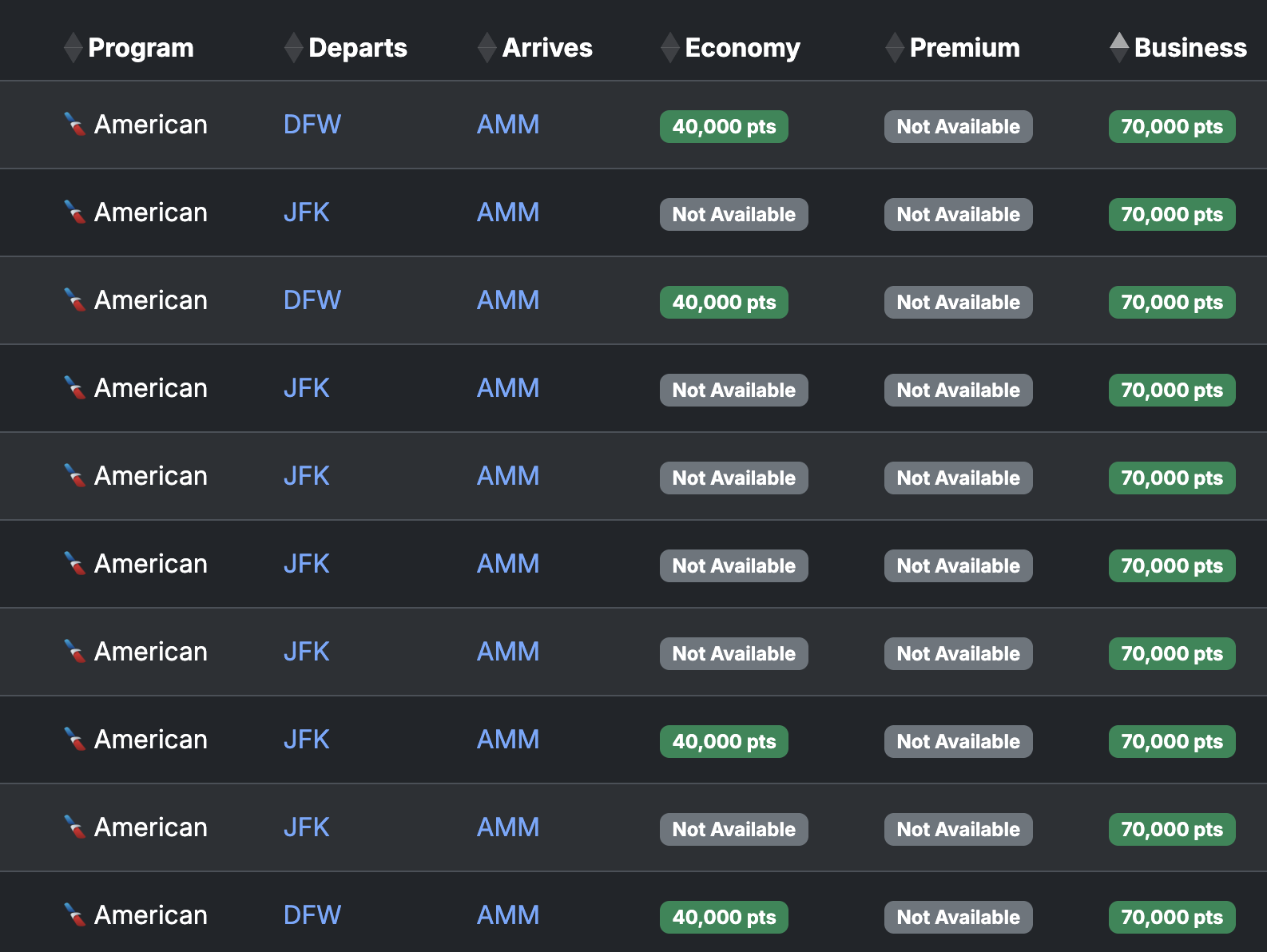Open AMM link in JFK row with 40,000 pts
This screenshot has height=952, width=1267.
click(508, 740)
